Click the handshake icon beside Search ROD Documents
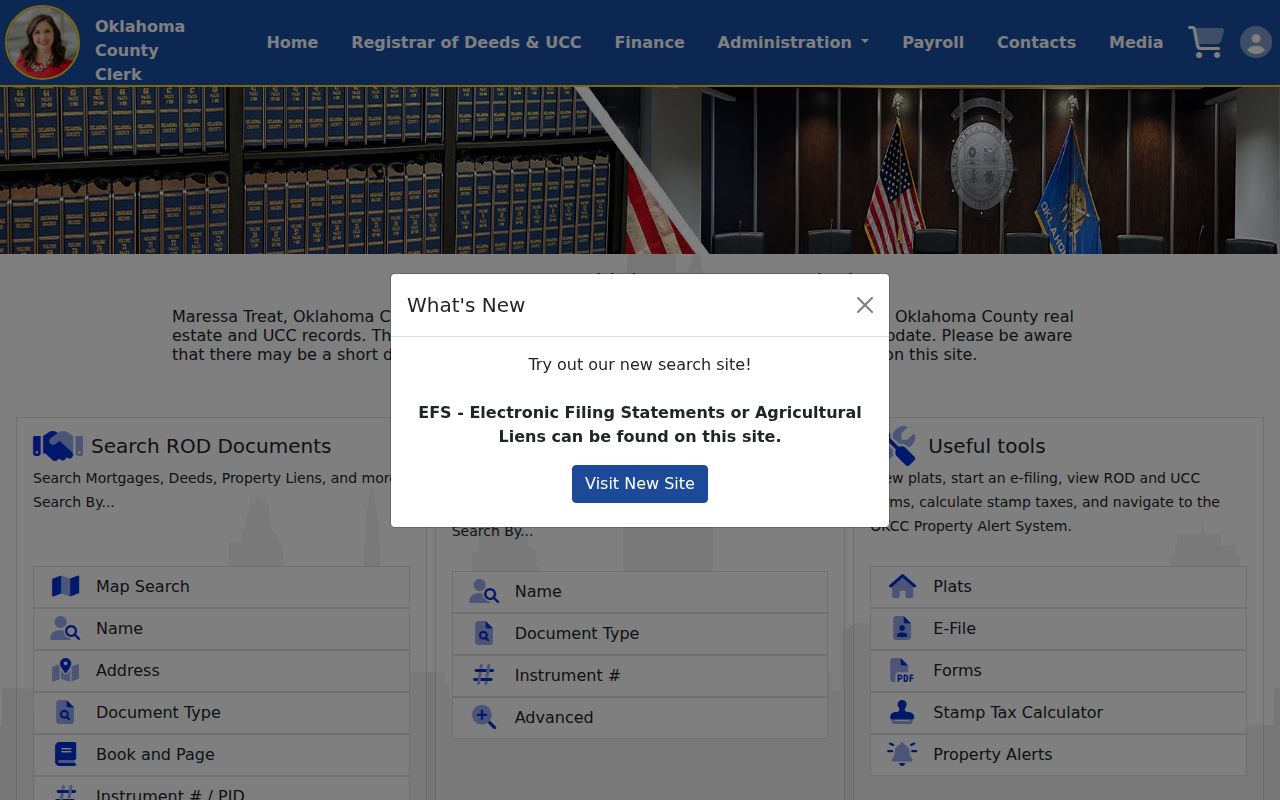The height and width of the screenshot is (800, 1280). 58,446
